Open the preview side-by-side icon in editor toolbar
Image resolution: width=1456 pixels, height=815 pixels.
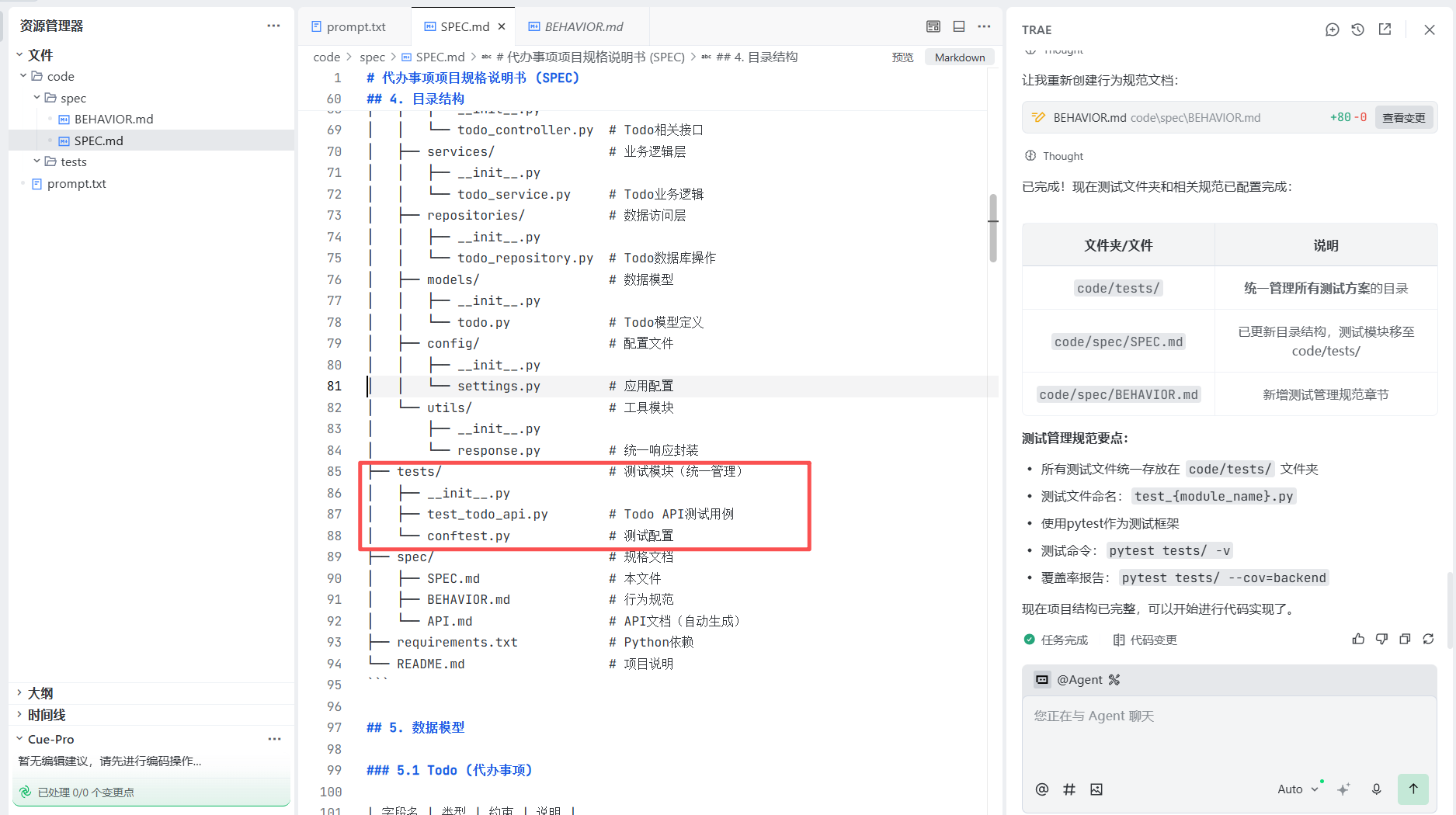click(x=933, y=26)
